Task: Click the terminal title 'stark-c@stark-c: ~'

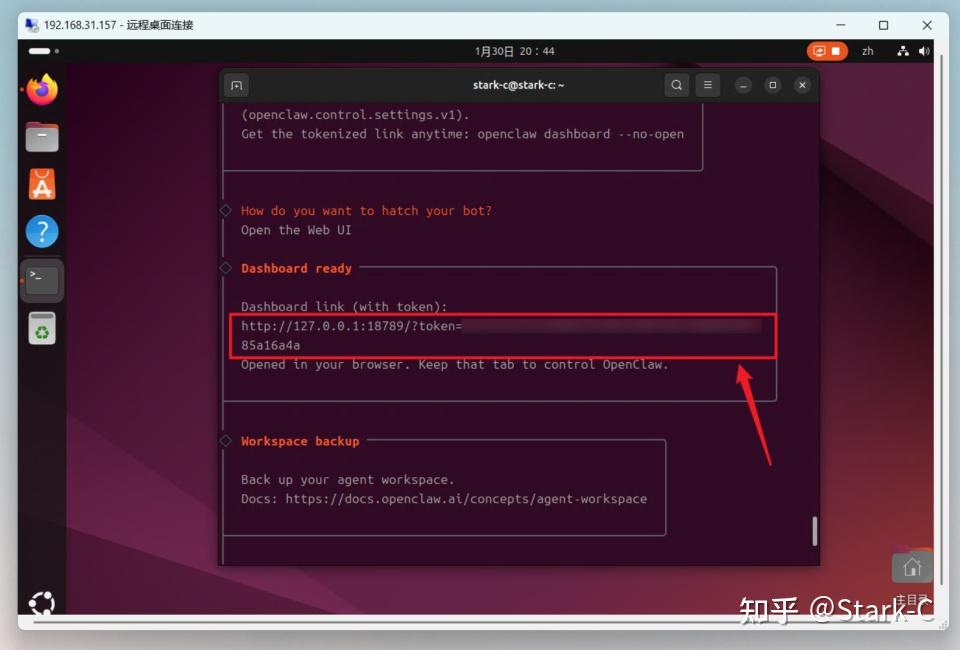Action: (518, 85)
